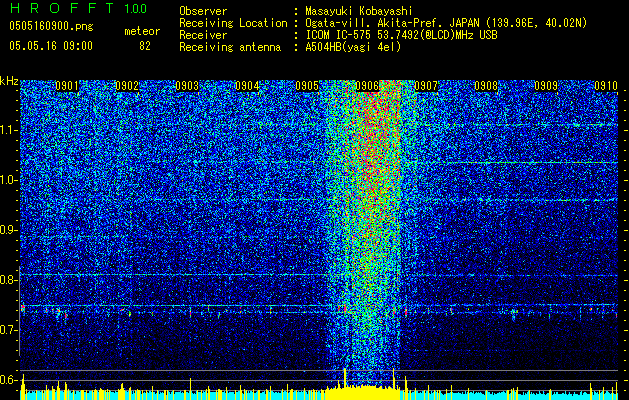Click the Receiver field label
Image resolution: width=629 pixels, height=400 pixels.
(203, 35)
